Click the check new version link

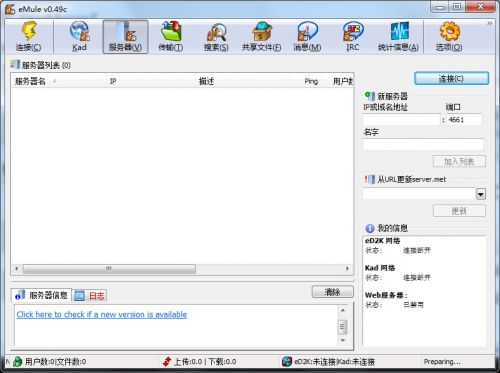(x=102, y=314)
